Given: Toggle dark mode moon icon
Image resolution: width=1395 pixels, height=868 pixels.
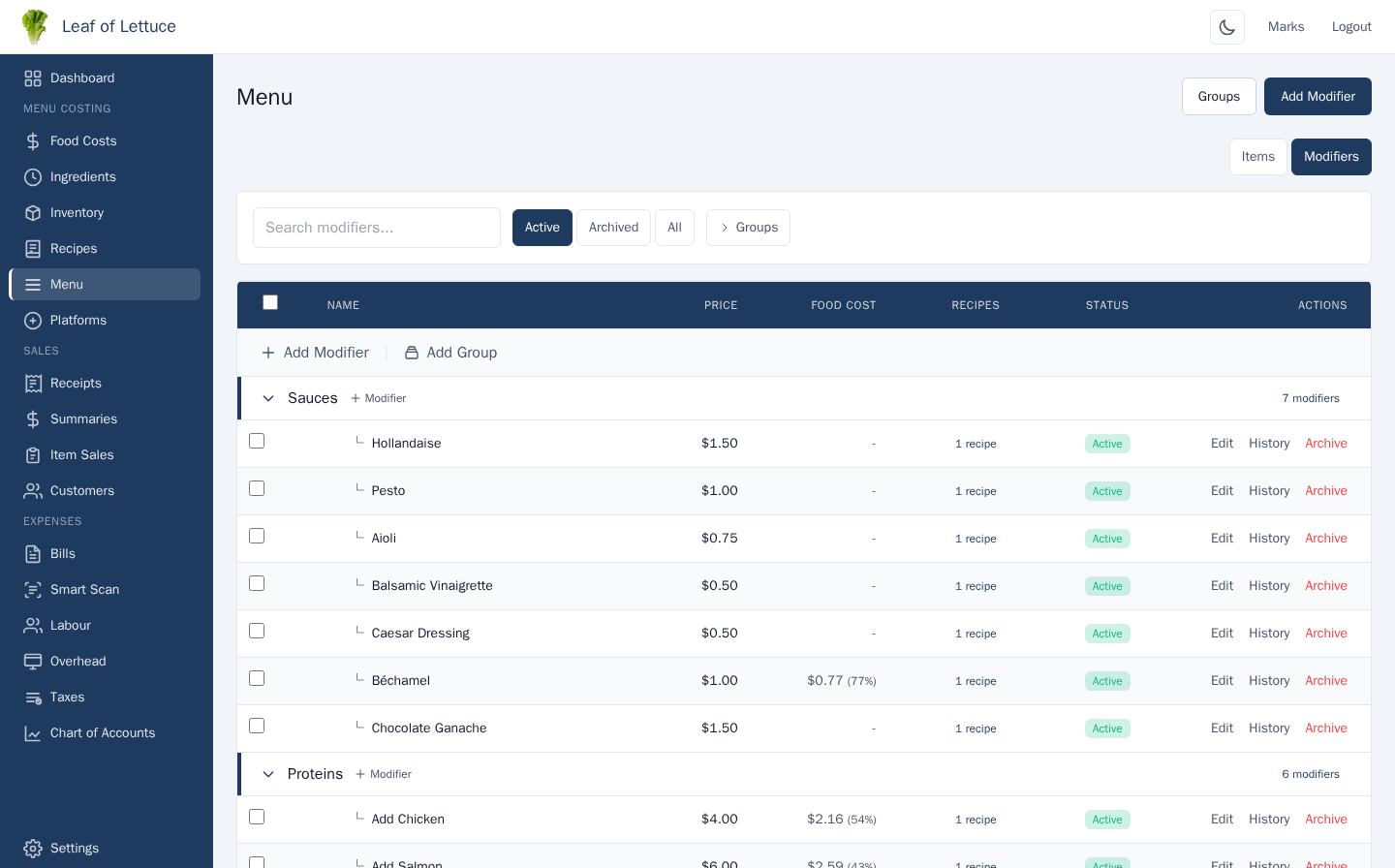Looking at the screenshot, I should click(1226, 27).
